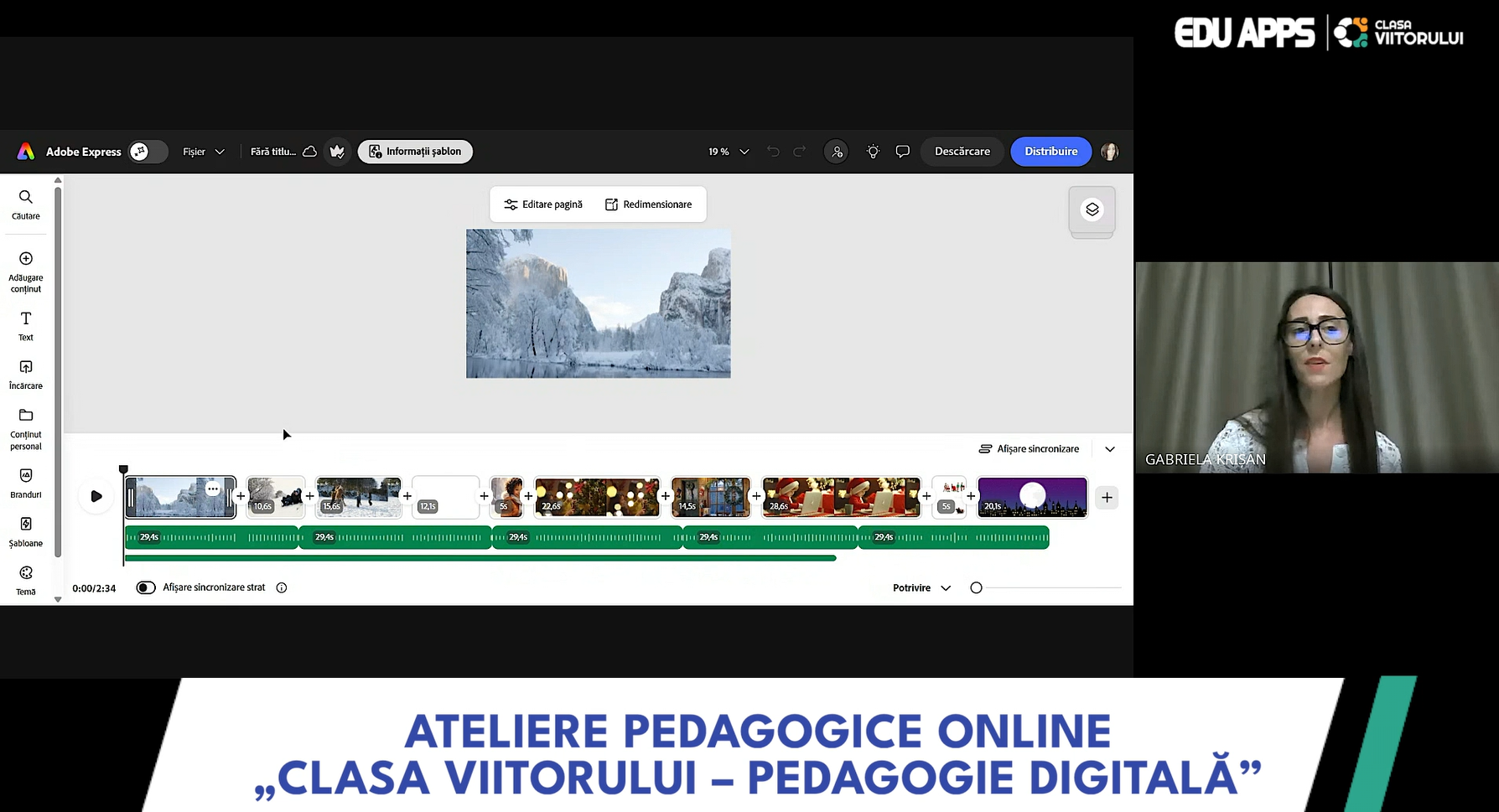Open Conținut personal folder

(26, 429)
